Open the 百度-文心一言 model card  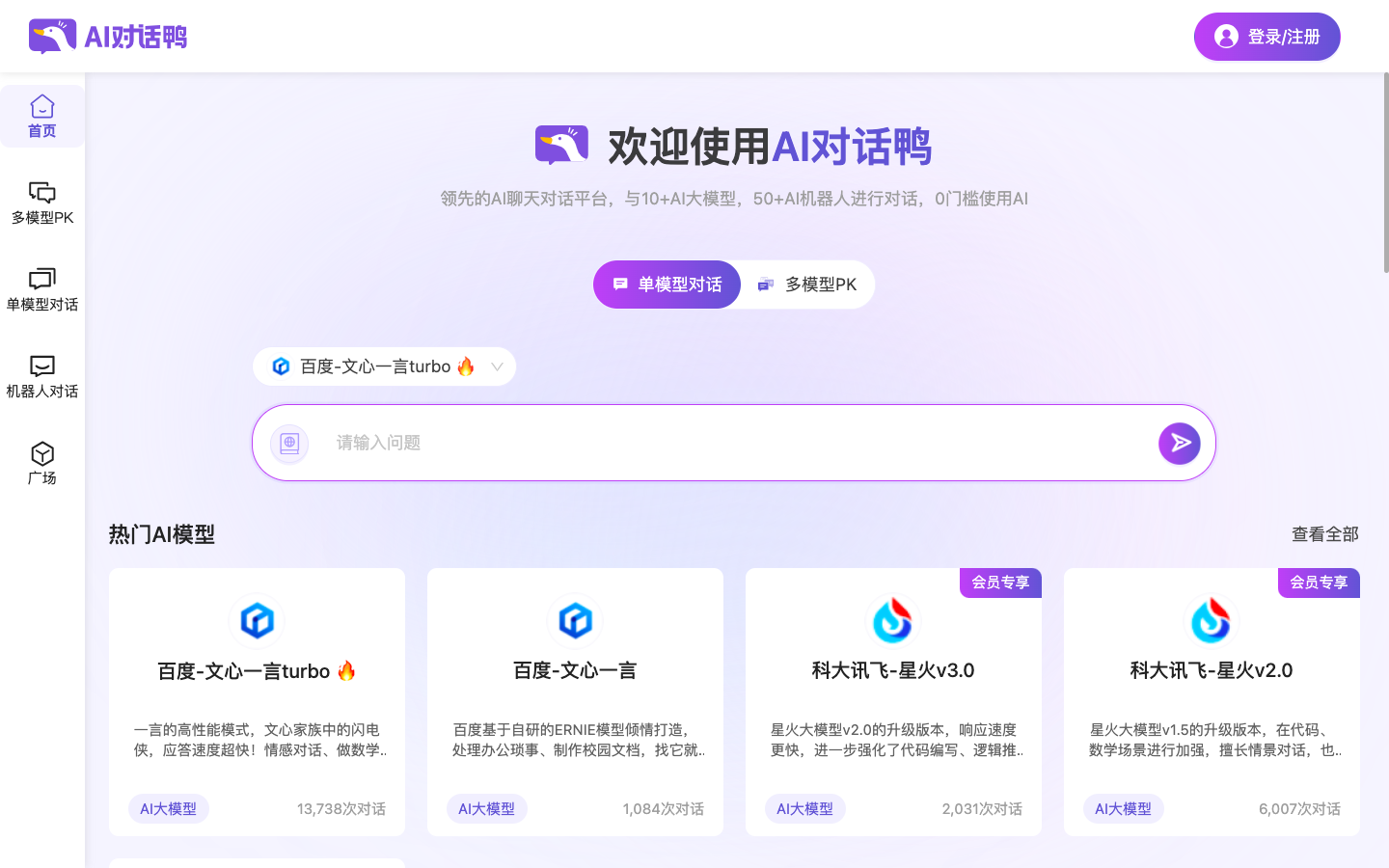point(575,701)
